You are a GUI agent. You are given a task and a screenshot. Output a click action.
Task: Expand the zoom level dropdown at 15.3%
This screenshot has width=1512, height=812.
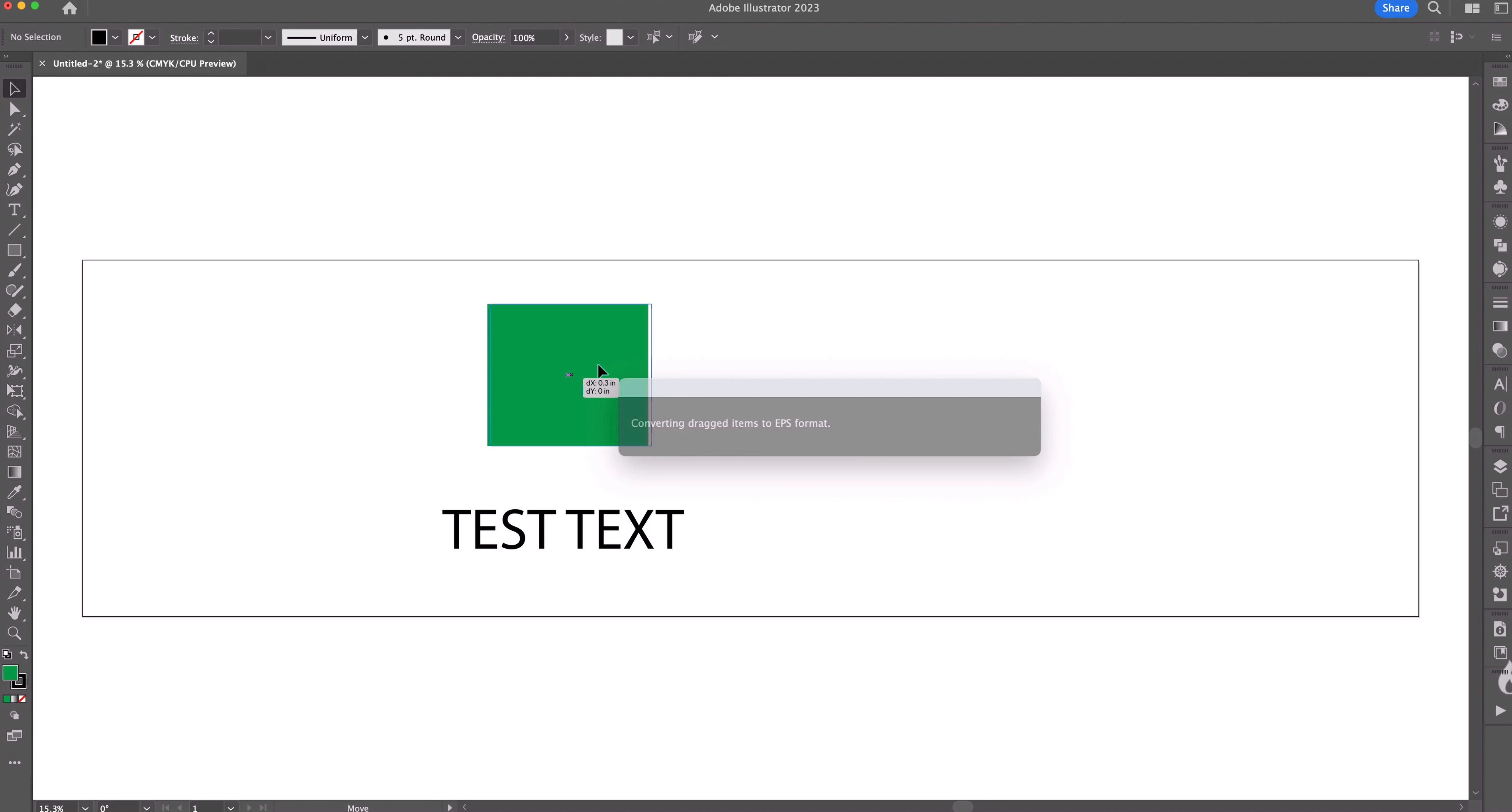tap(85, 807)
